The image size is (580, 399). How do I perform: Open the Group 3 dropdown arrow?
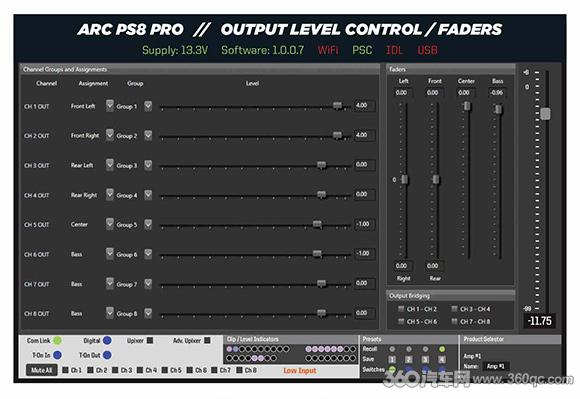148,165
